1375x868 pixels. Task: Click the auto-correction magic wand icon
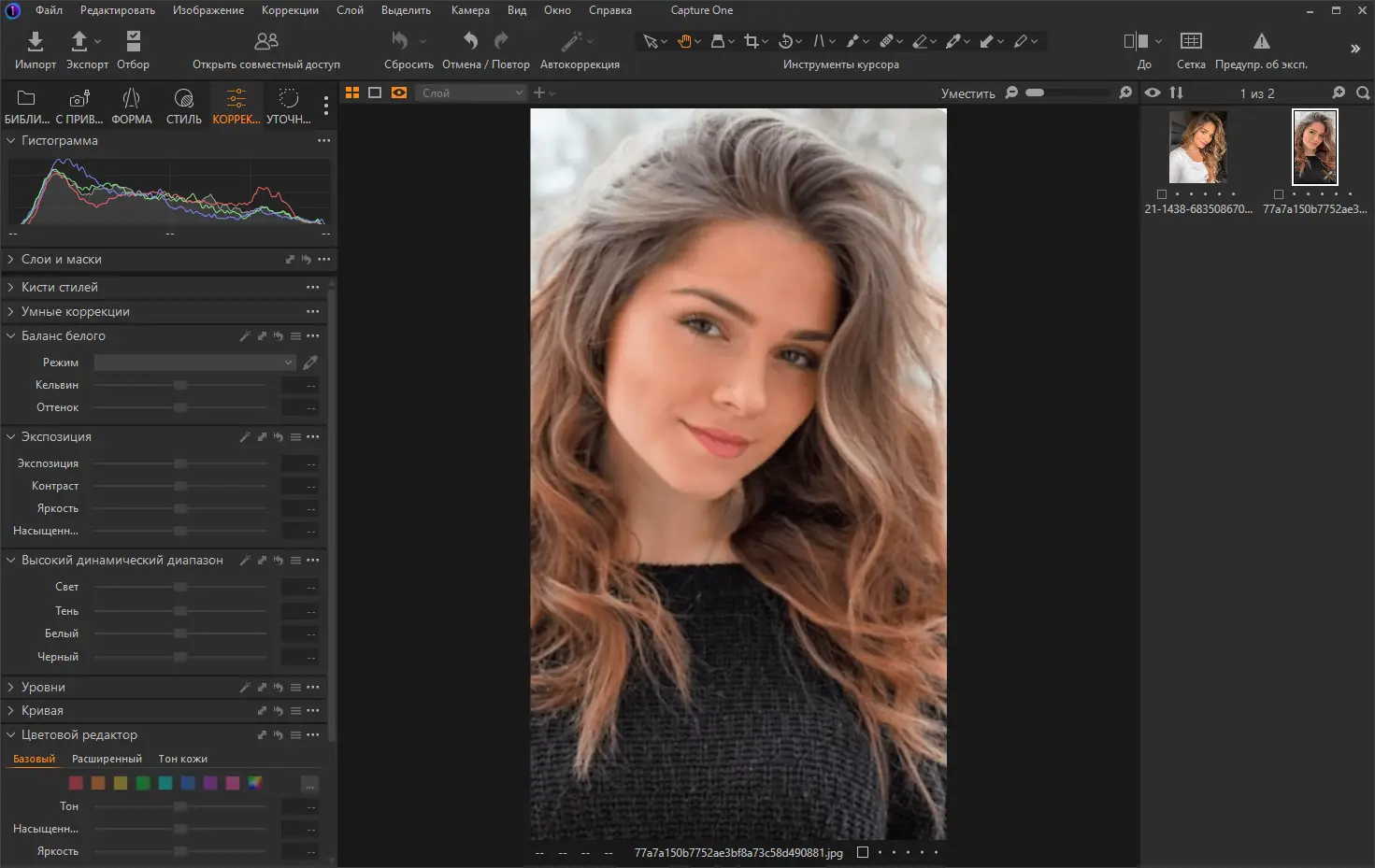pos(571,42)
